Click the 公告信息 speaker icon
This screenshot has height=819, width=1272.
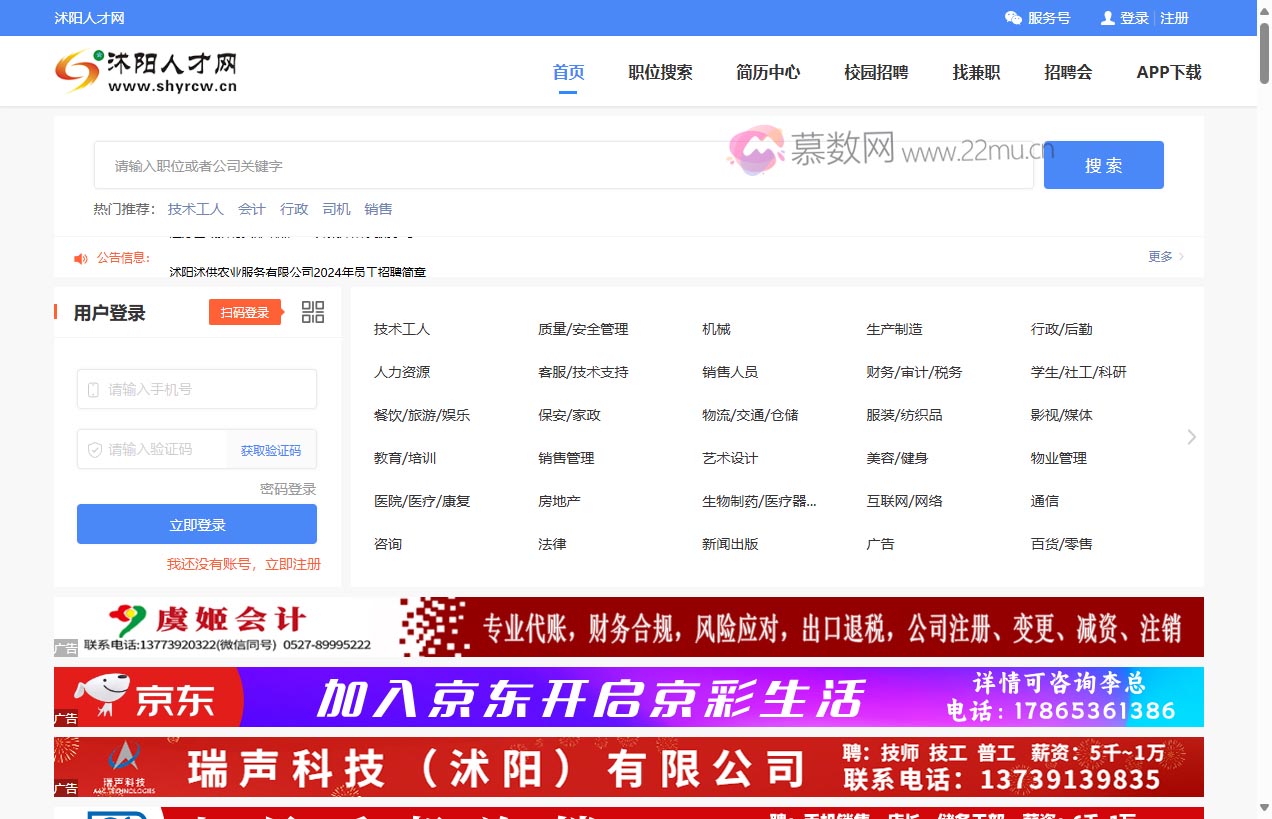80,258
